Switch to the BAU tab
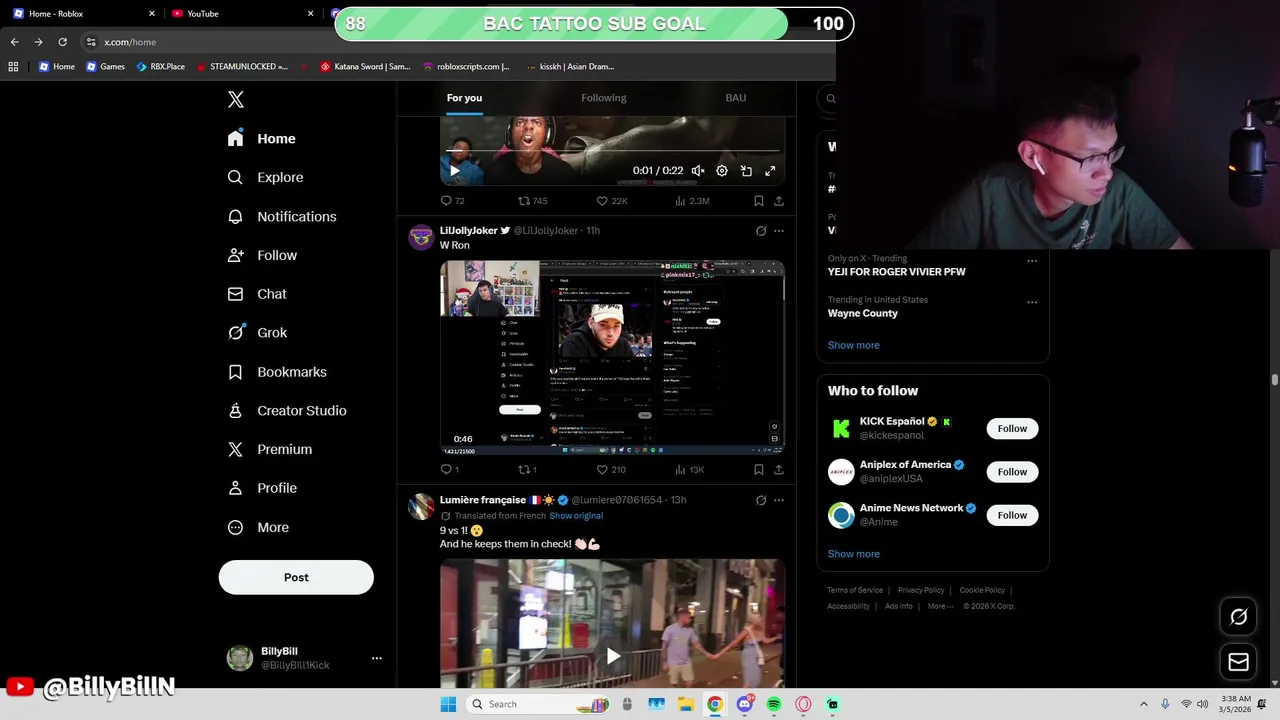This screenshot has height=720, width=1280. point(736,98)
